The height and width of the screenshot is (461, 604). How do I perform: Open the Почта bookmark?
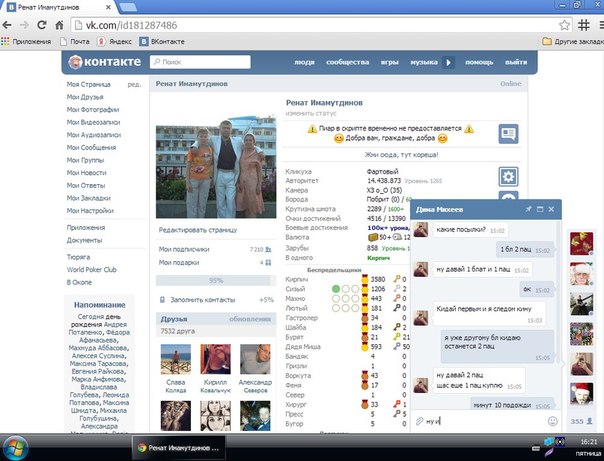[75, 42]
